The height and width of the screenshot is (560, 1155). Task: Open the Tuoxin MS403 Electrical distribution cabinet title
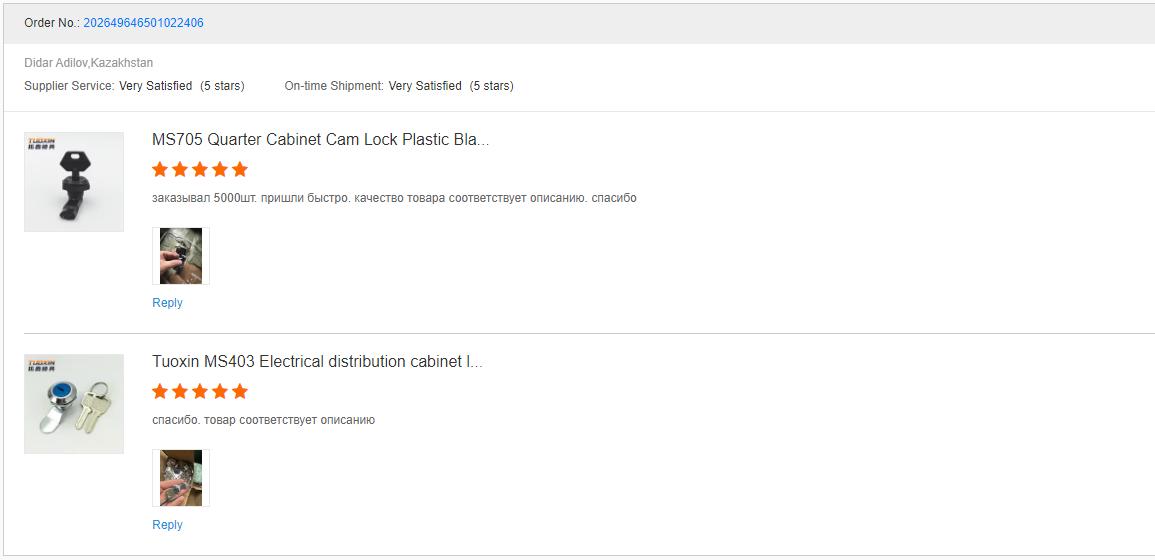click(317, 362)
